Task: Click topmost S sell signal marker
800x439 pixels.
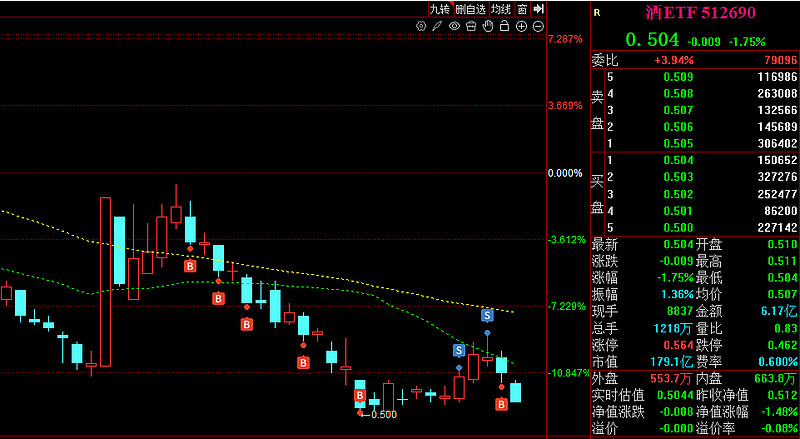Action: tap(487, 315)
